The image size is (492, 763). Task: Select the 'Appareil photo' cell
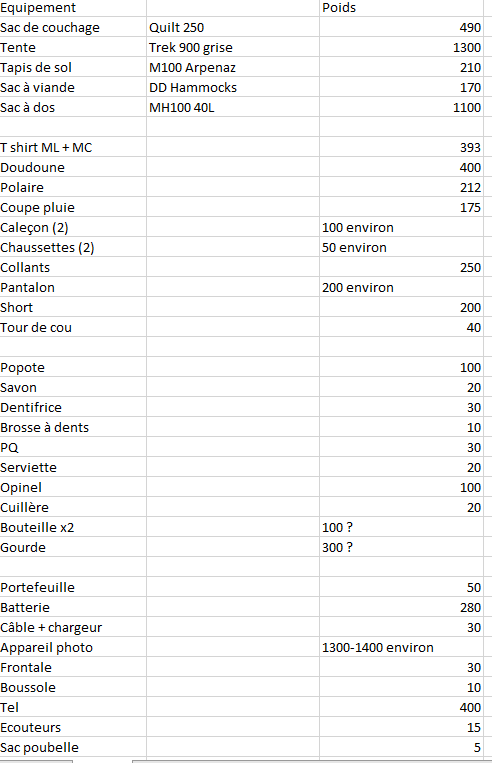[x=73, y=647]
